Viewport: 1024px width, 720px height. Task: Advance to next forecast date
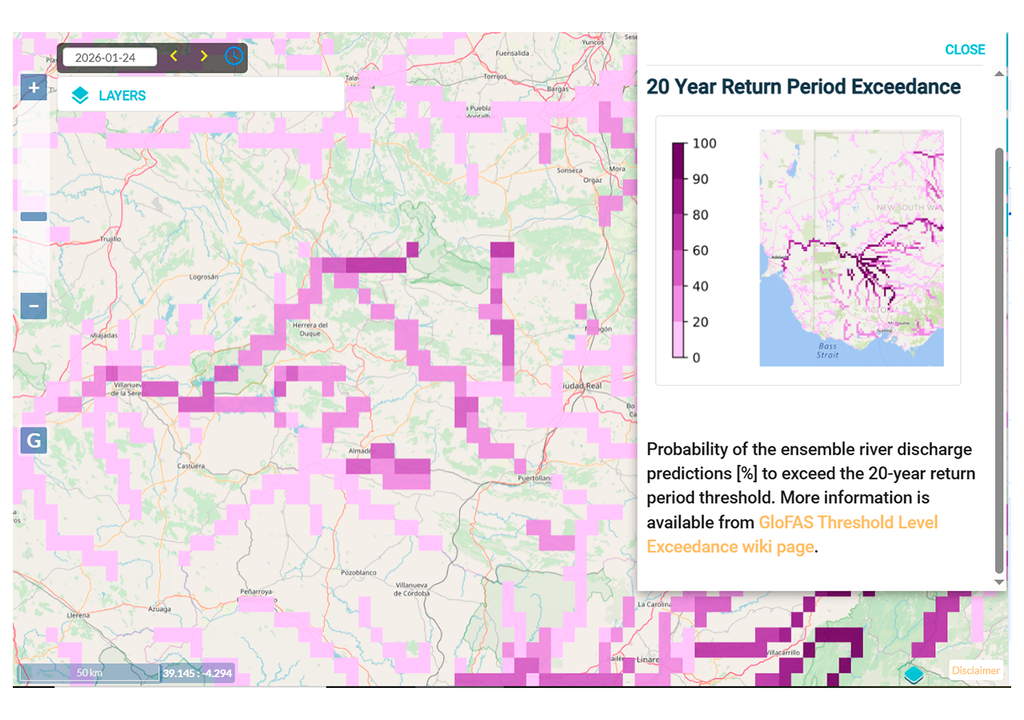pyautogui.click(x=204, y=56)
